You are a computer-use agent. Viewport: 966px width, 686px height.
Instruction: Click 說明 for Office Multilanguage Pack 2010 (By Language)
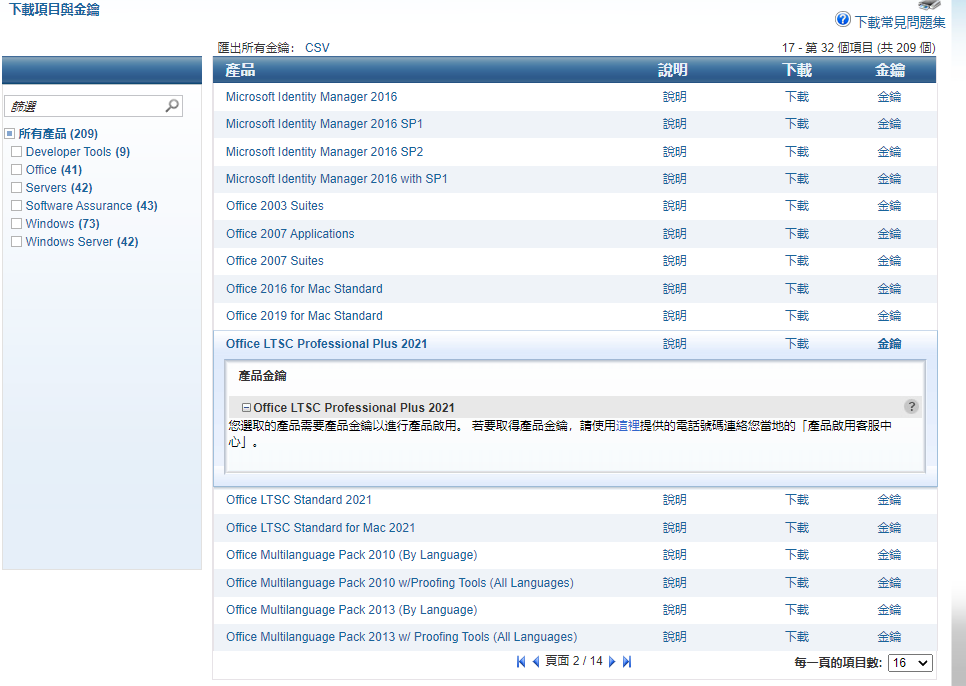pyautogui.click(x=675, y=555)
